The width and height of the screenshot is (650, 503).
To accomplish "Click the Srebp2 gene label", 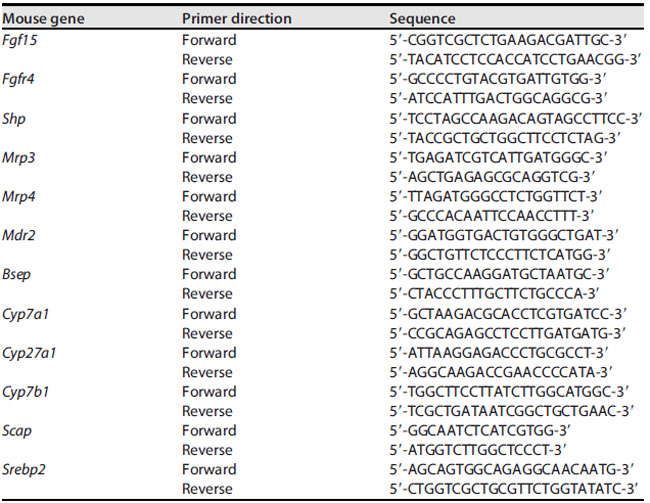I will point(24,470).
